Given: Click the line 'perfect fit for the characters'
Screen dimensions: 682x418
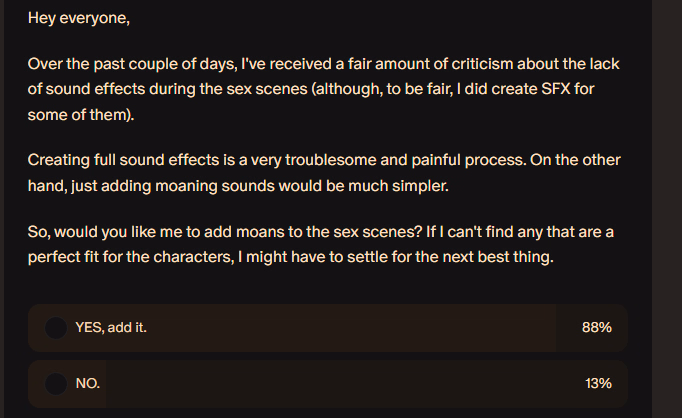Looking at the screenshot, I should pyautogui.click(x=291, y=257).
